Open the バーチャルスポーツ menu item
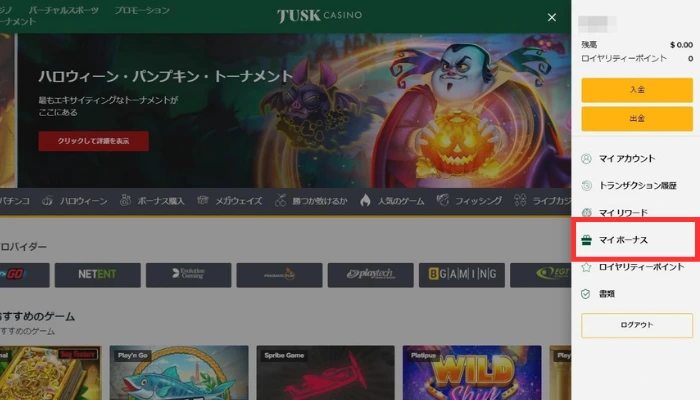700x400 pixels. pyautogui.click(x=64, y=10)
